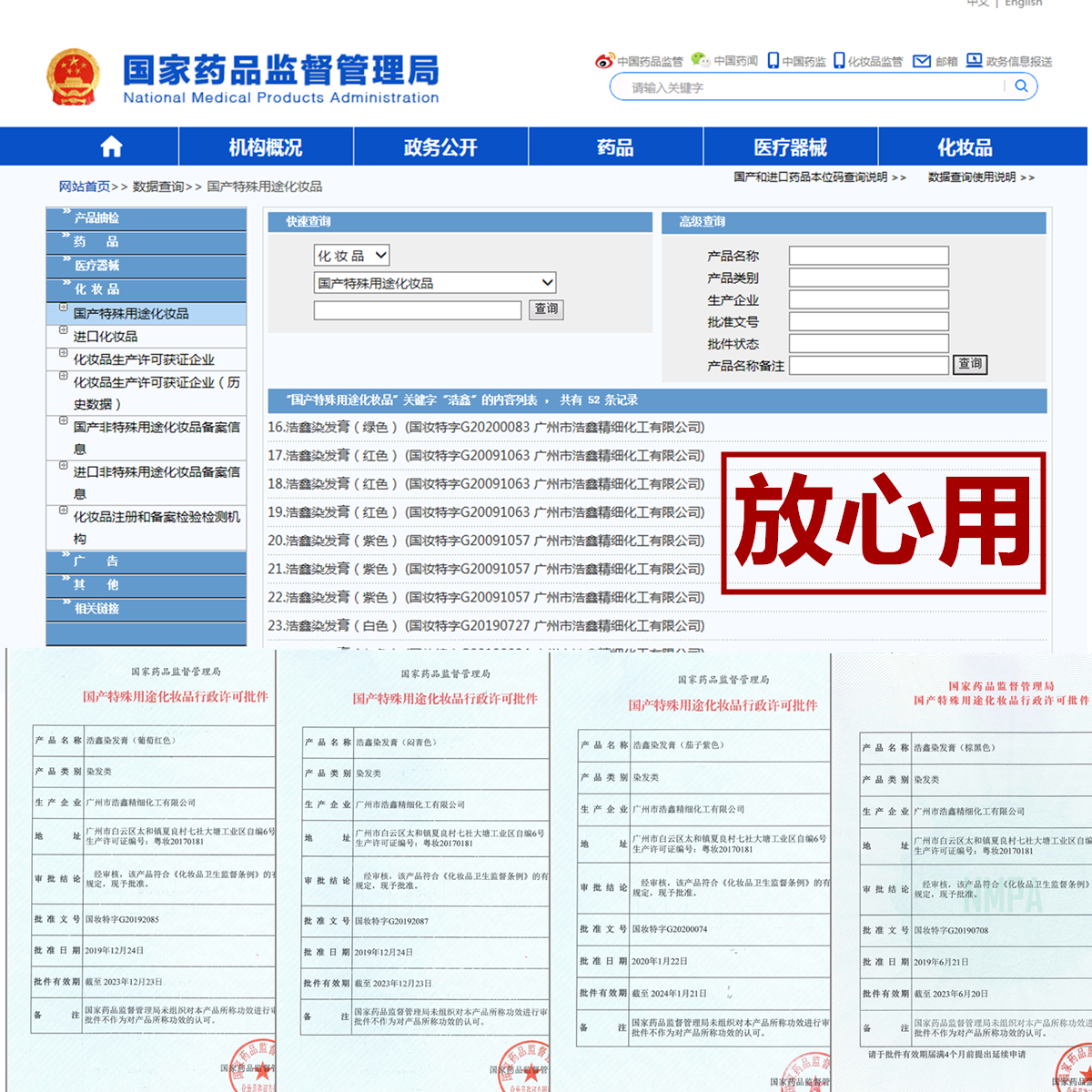Viewport: 1092px width, 1092px height.
Task: Open the Weibo 中国药品监管 icon link
Action: pyautogui.click(x=604, y=61)
